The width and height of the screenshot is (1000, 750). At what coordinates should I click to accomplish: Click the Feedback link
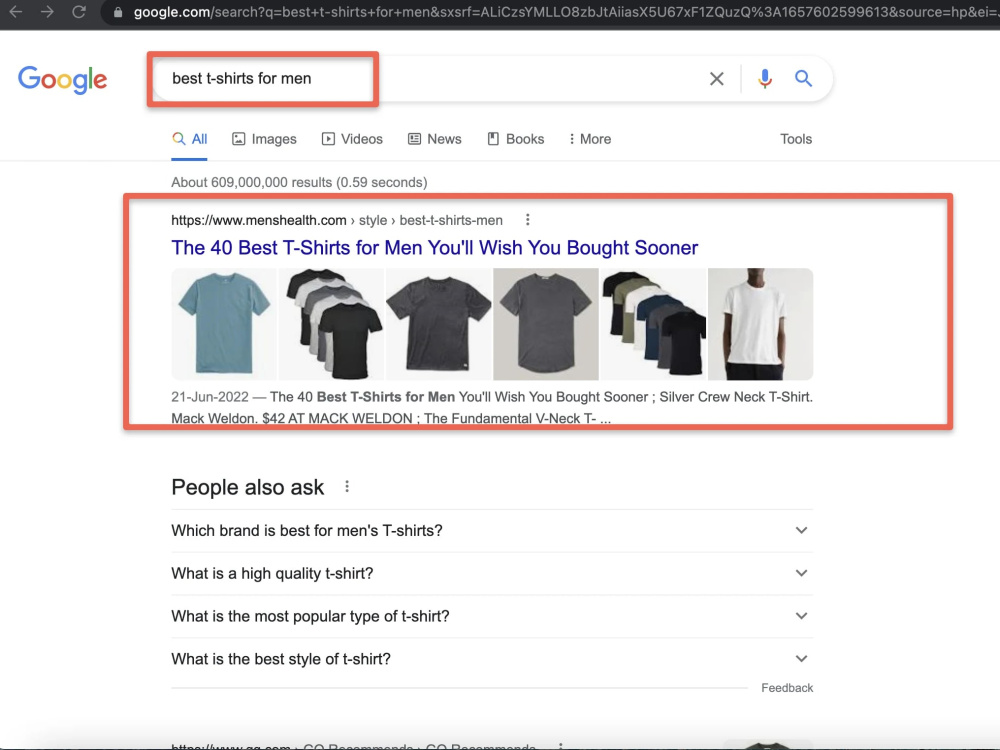787,688
